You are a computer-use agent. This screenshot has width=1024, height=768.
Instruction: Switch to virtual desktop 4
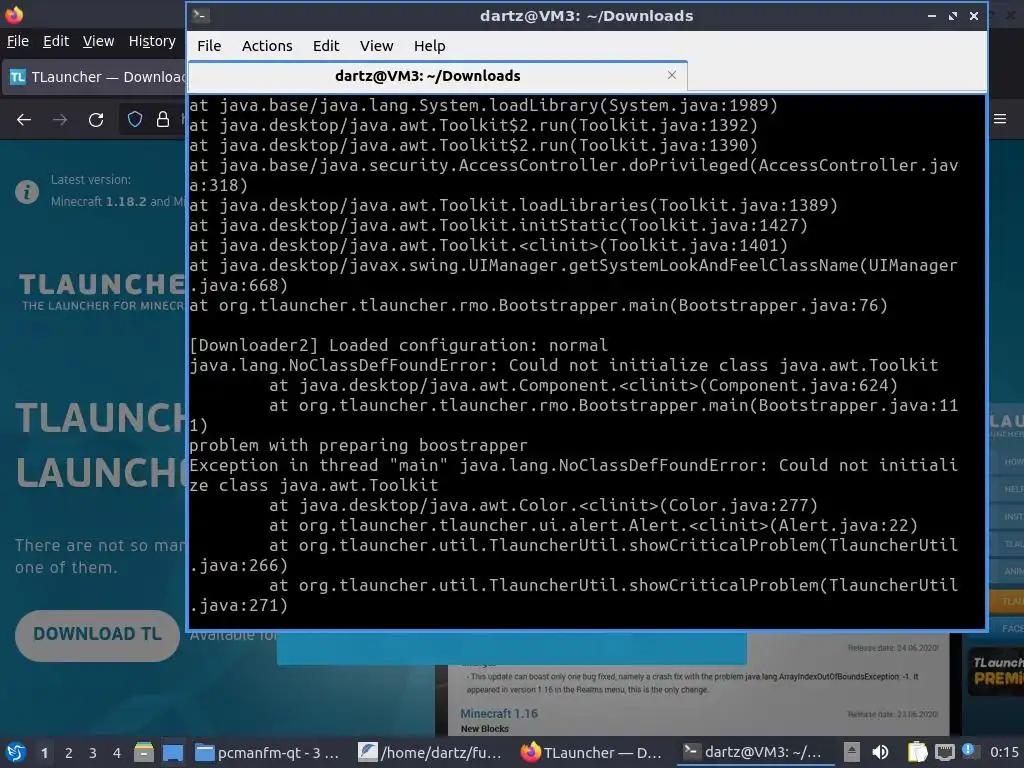pyautogui.click(x=117, y=753)
